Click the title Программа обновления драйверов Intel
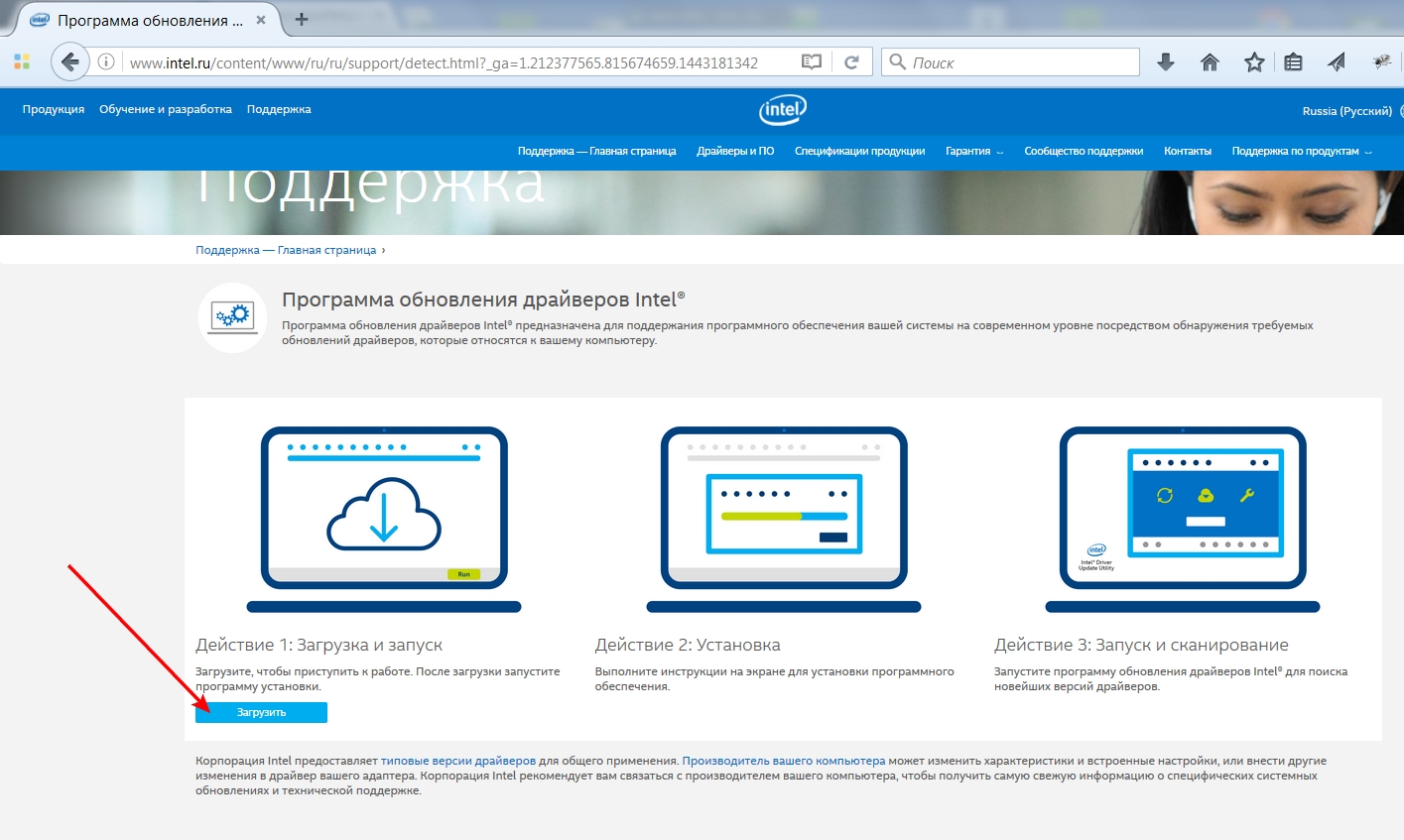This screenshot has width=1404, height=840. 483,300
